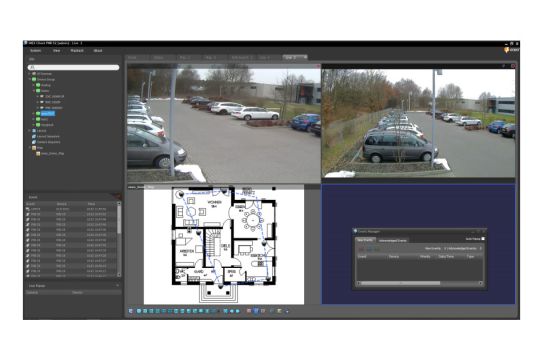Click the red record icon in bottom toolbar

click(x=249, y=311)
